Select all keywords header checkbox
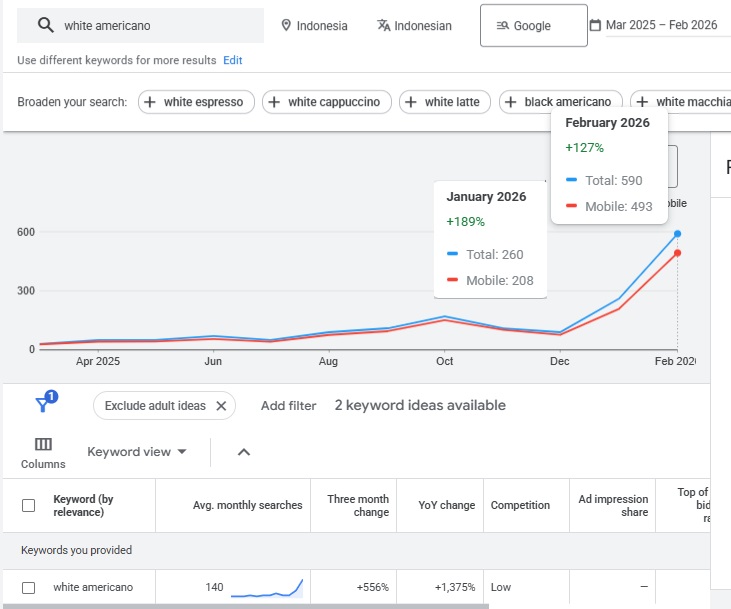 (x=29, y=505)
